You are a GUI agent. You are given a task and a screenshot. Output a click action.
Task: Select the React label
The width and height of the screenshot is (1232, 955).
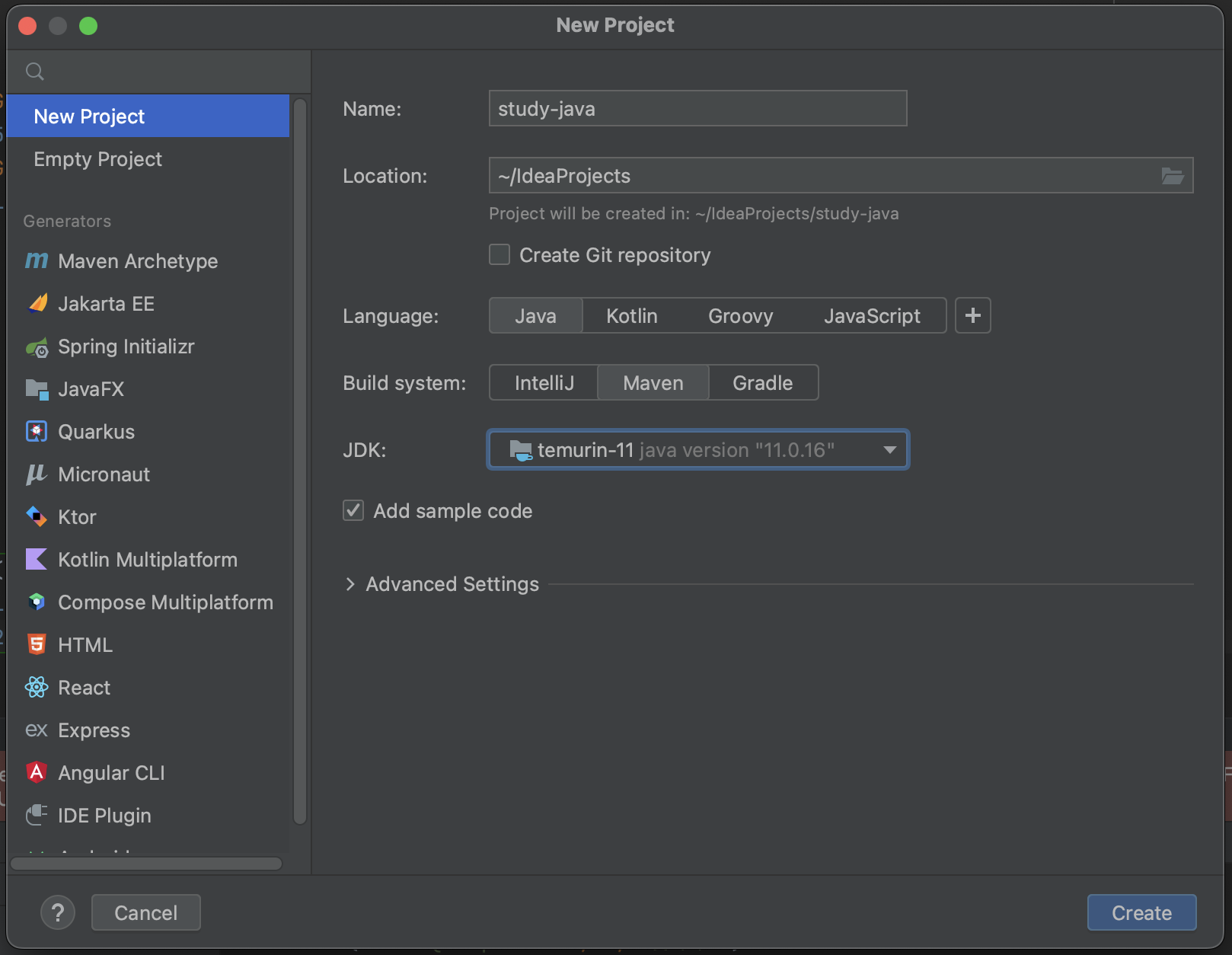click(84, 688)
